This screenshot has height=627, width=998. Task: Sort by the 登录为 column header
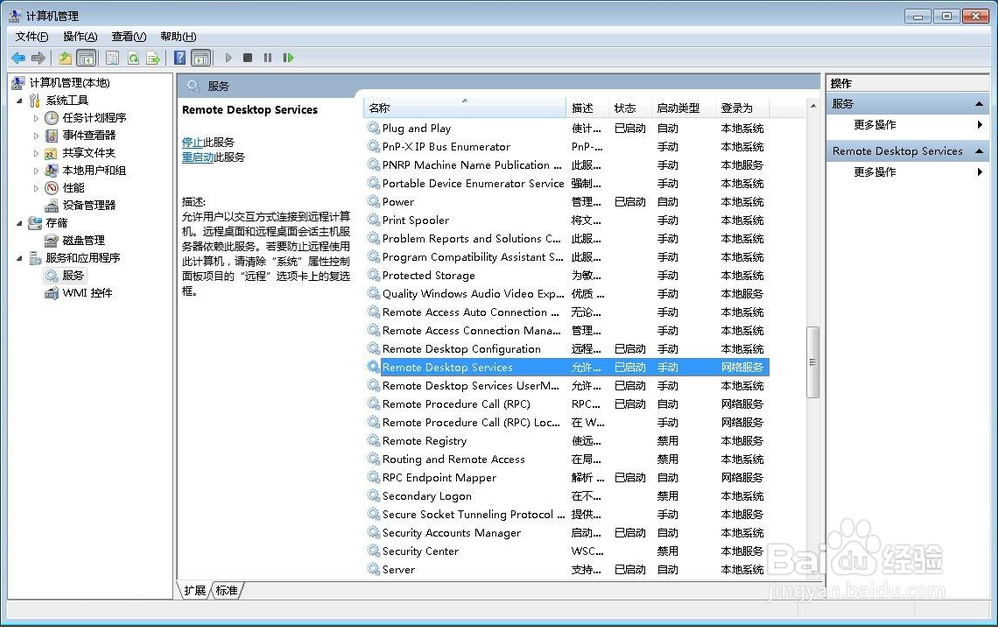pos(742,108)
